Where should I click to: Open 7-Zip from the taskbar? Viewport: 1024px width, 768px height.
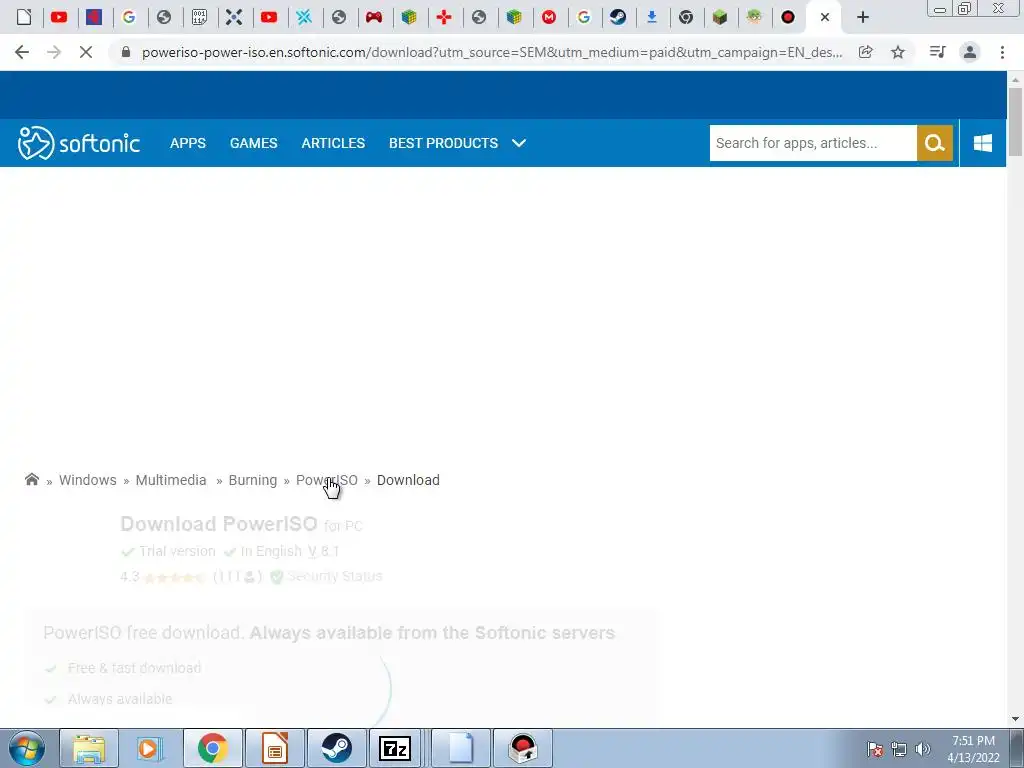click(x=395, y=748)
